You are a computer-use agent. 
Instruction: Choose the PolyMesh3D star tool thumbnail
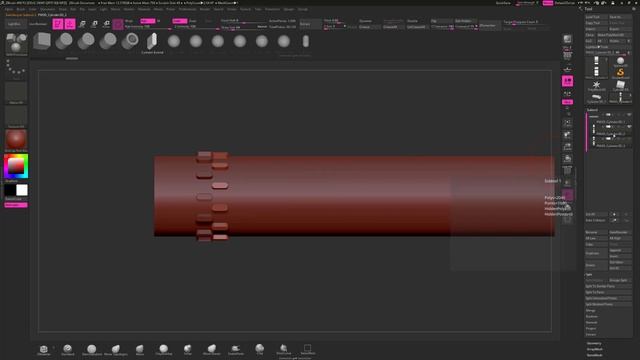click(x=596, y=85)
